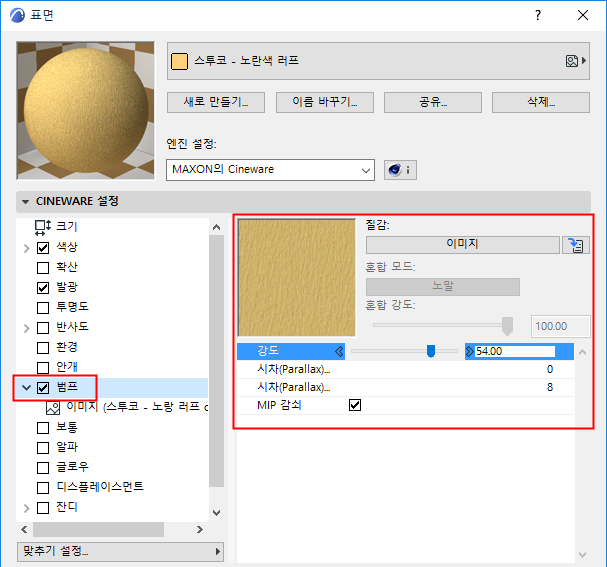
Task: Click the help question mark icon
Action: (x=538, y=15)
